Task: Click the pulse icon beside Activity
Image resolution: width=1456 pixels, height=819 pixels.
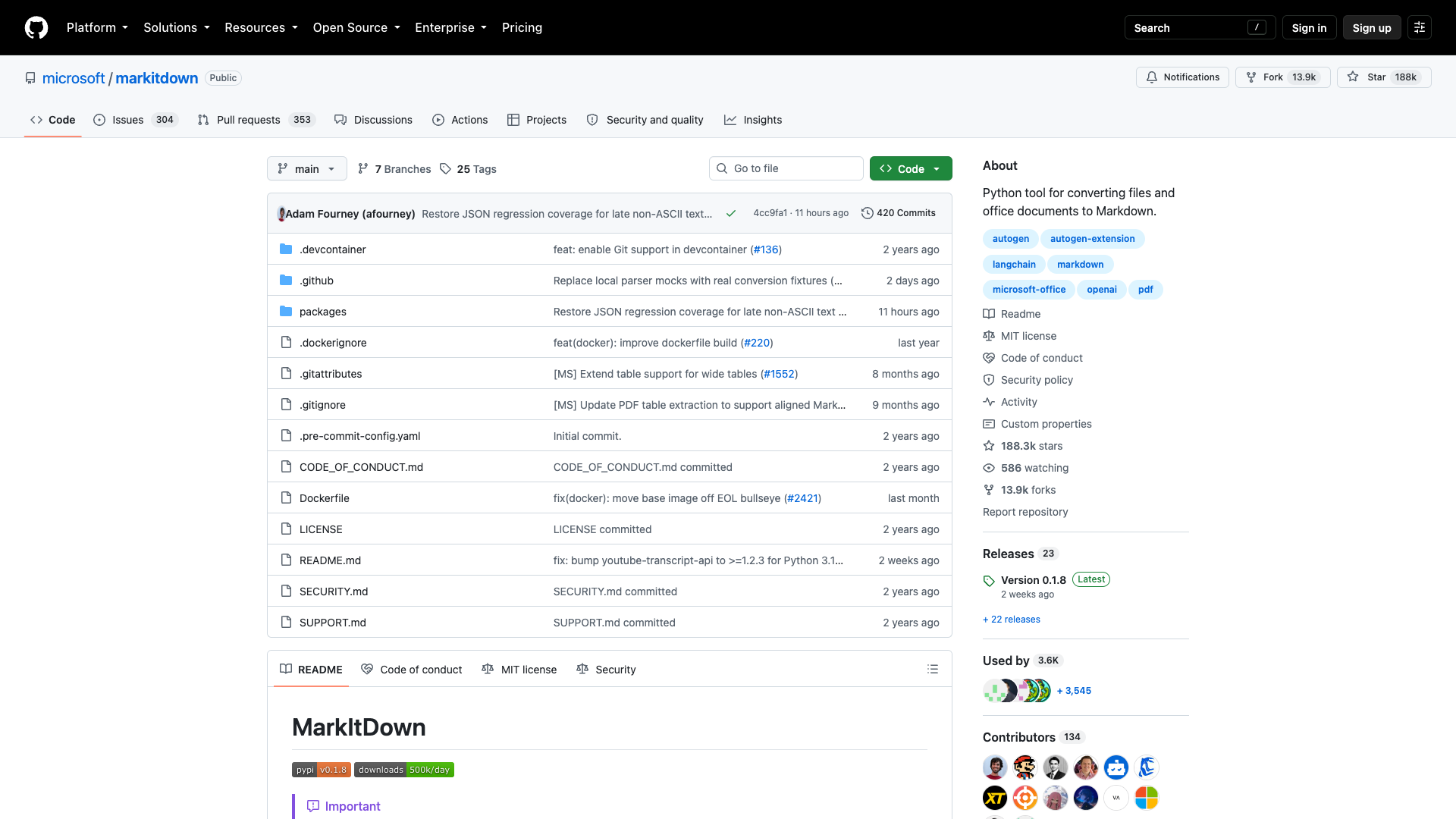Action: 989,402
